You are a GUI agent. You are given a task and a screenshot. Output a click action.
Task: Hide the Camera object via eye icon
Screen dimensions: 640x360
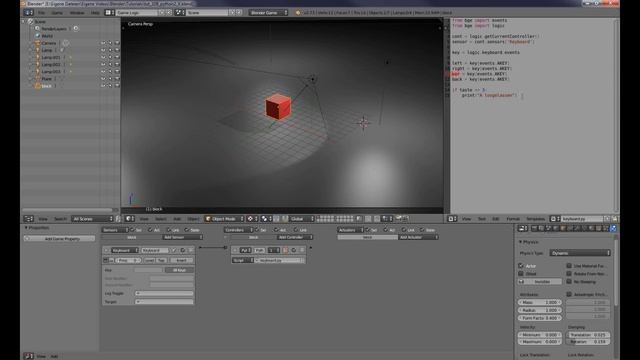coord(103,43)
